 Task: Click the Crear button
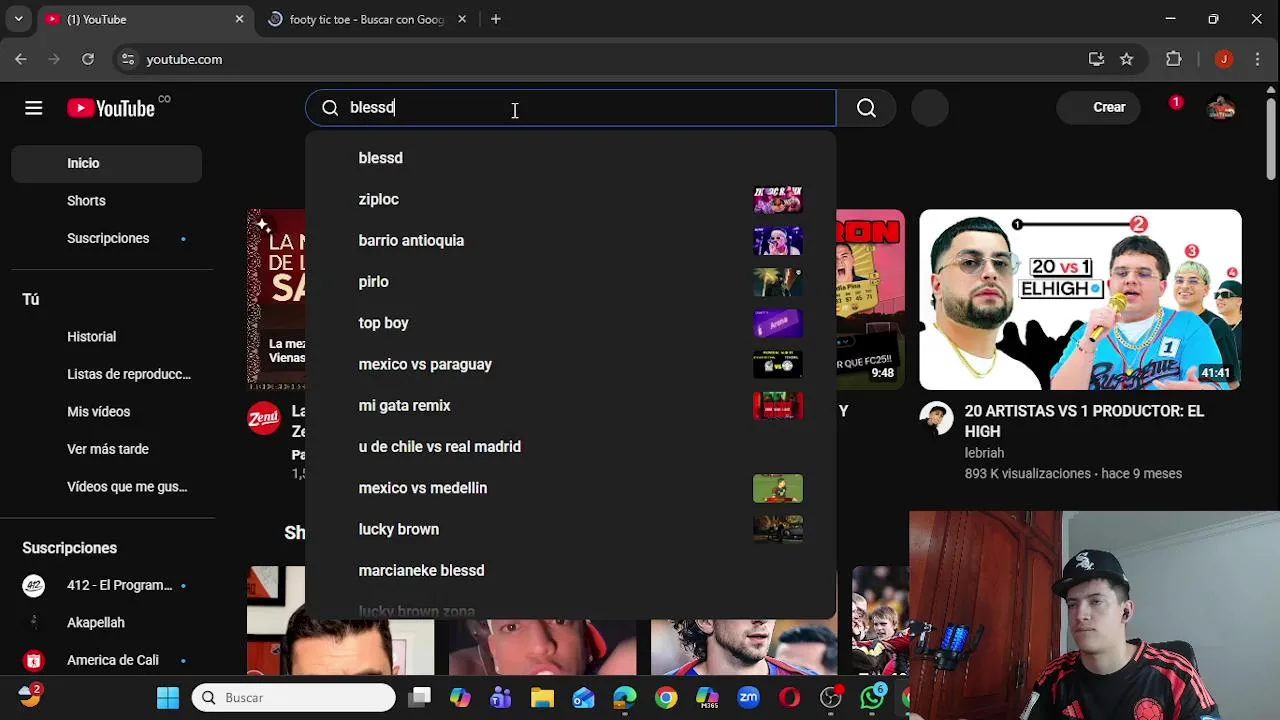click(x=1098, y=107)
